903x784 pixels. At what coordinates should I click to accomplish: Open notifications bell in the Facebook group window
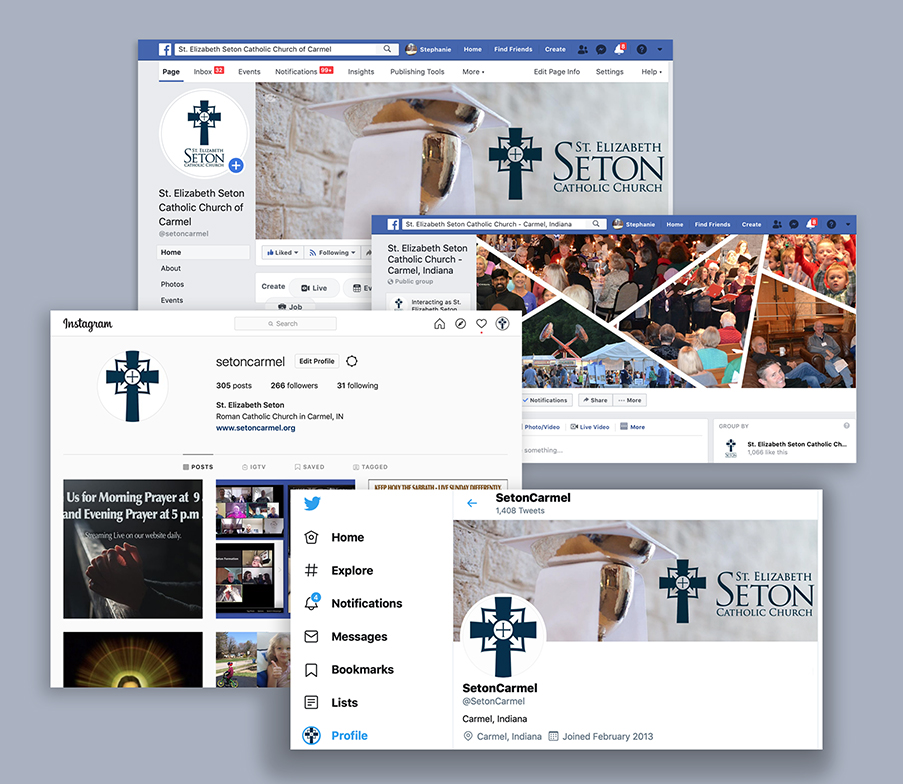811,224
